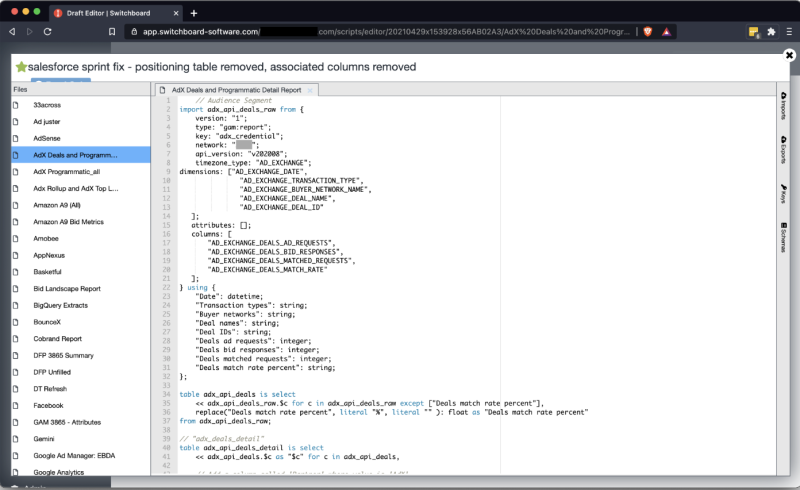Select the Draft Editor | Switchboard browser tab
Screen dimensions: 800x490
click(x=116, y=13)
